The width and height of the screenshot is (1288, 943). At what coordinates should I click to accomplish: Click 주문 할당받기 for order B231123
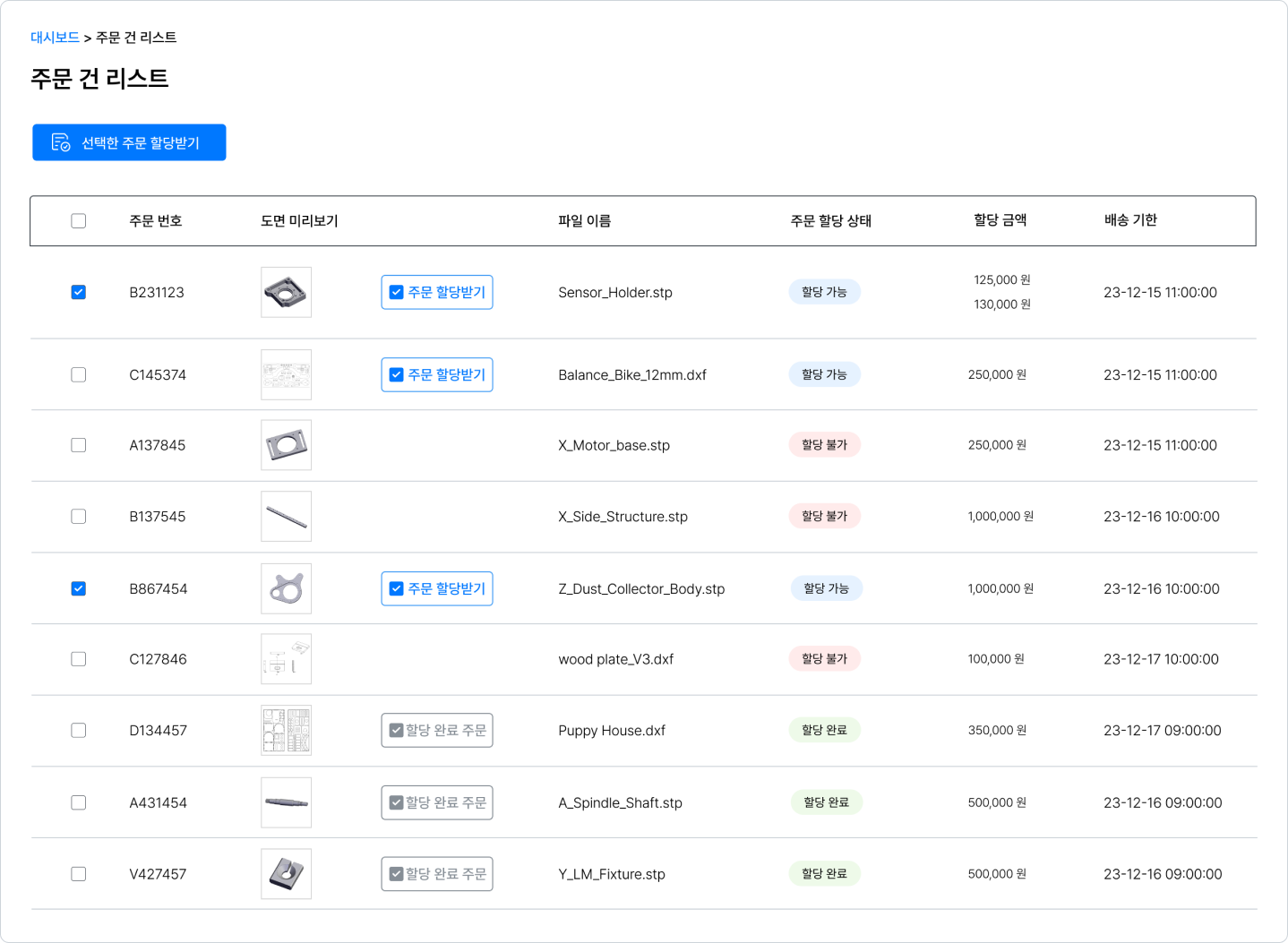437,292
